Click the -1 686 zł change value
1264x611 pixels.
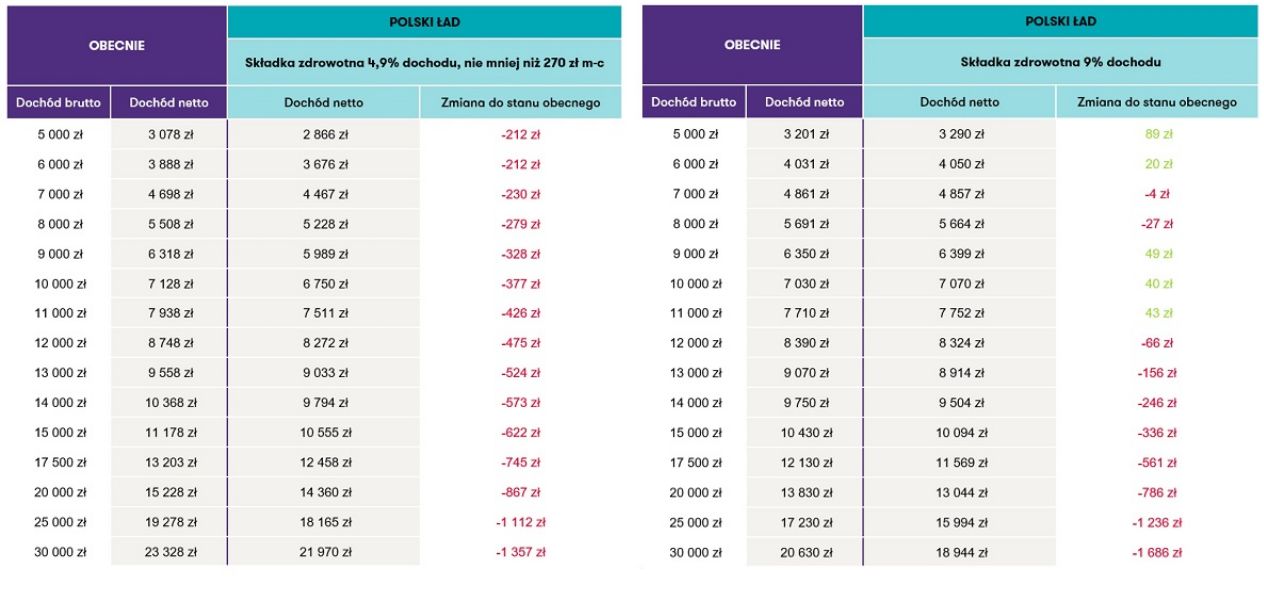1156,552
